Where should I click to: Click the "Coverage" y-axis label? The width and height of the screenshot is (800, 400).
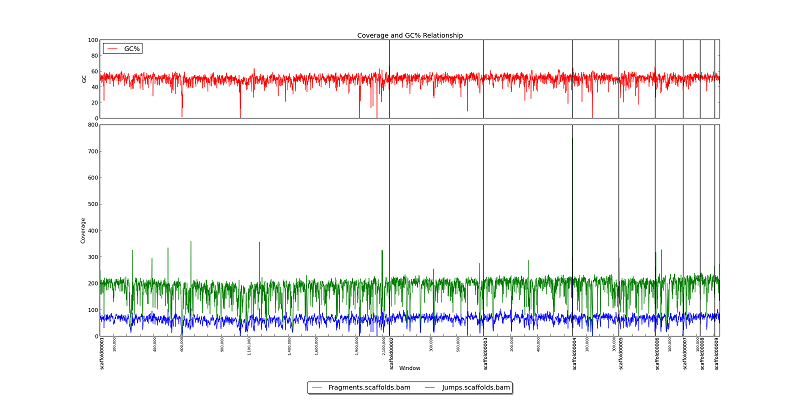click(x=83, y=230)
